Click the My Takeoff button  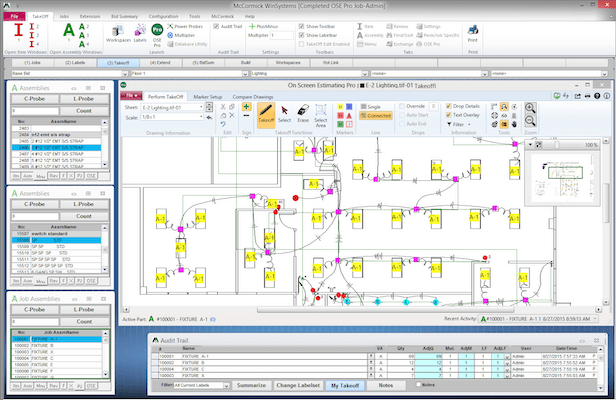pos(345,385)
